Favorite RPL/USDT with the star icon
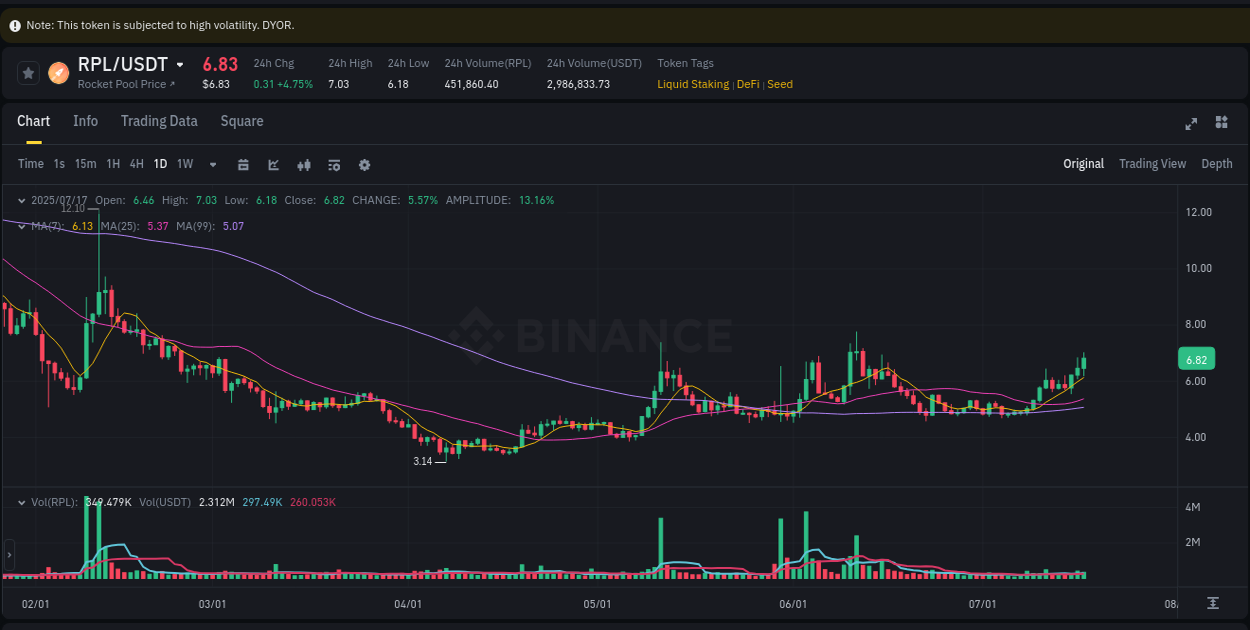1250x630 pixels. click(x=27, y=72)
